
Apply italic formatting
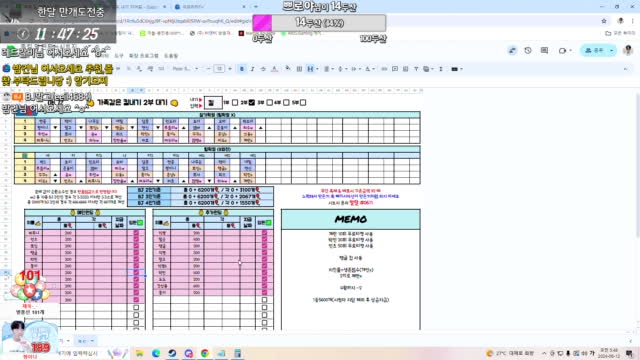click(x=252, y=69)
